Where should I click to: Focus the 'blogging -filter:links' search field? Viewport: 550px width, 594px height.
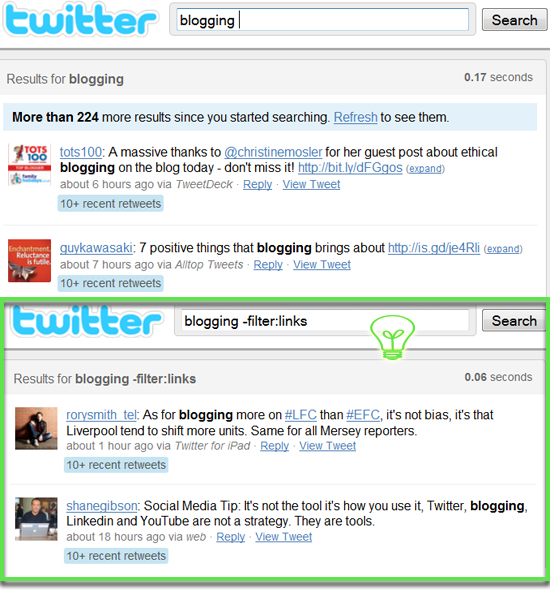[325, 321]
